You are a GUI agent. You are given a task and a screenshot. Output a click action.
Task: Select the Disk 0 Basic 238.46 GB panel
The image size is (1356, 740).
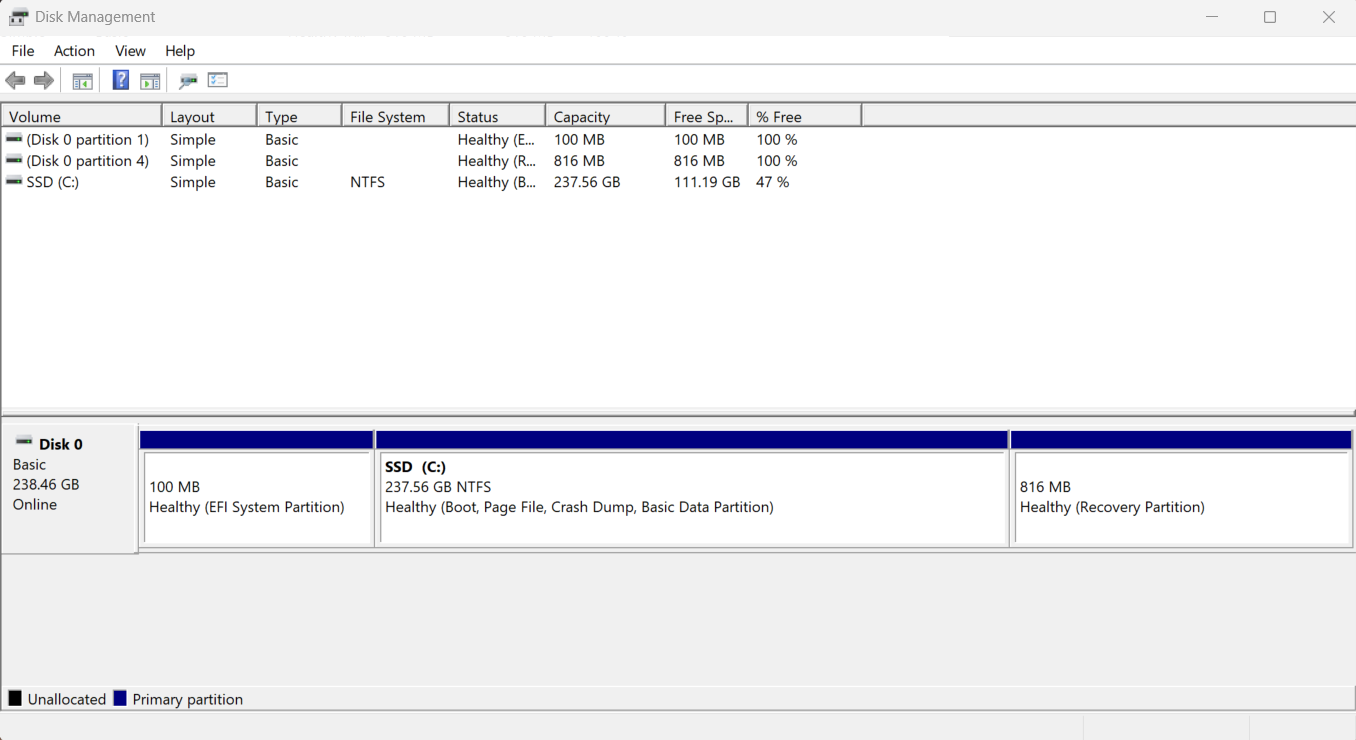click(69, 488)
